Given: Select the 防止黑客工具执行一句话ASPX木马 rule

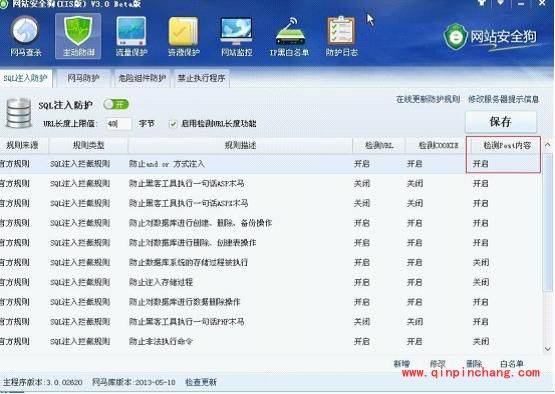Looking at the screenshot, I should [271, 203].
